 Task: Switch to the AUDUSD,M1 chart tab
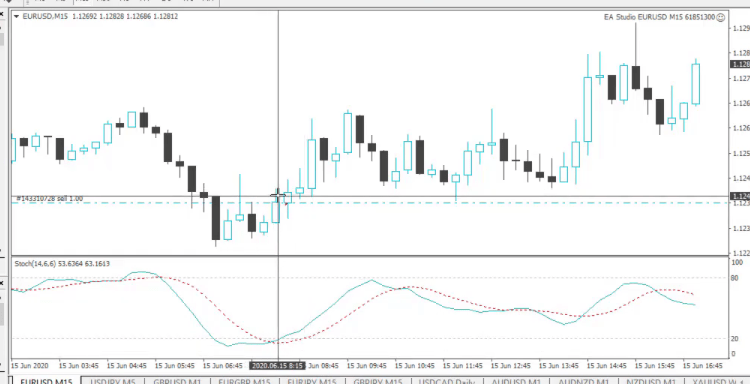point(516,382)
